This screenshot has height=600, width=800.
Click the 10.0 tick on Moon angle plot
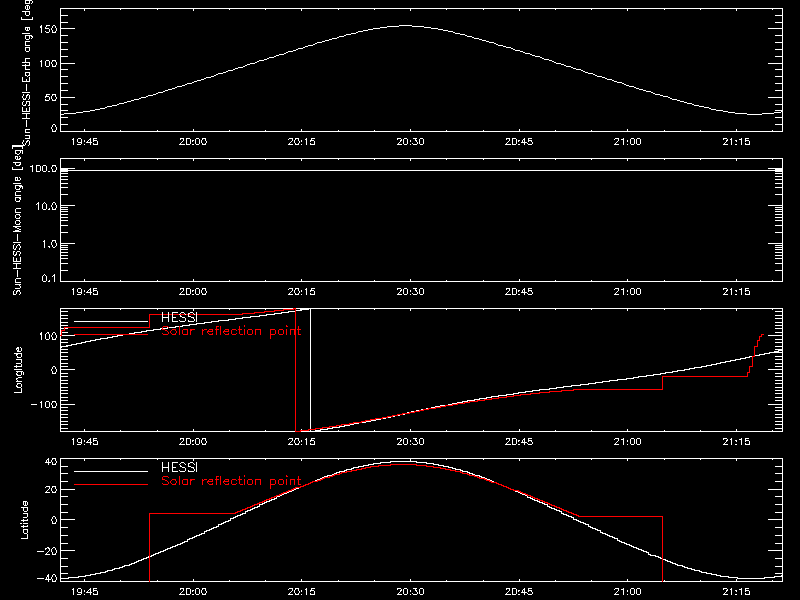point(46,206)
